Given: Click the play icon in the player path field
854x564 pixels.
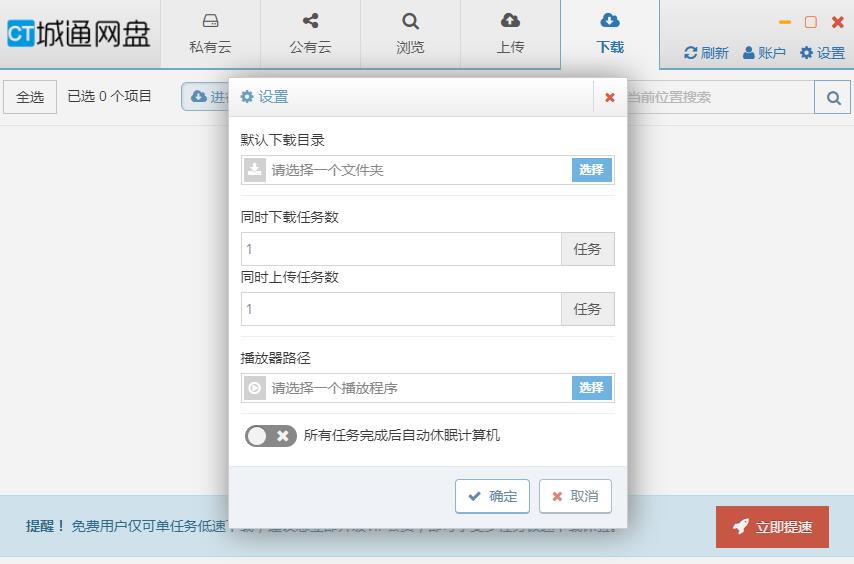Looking at the screenshot, I should point(254,388).
